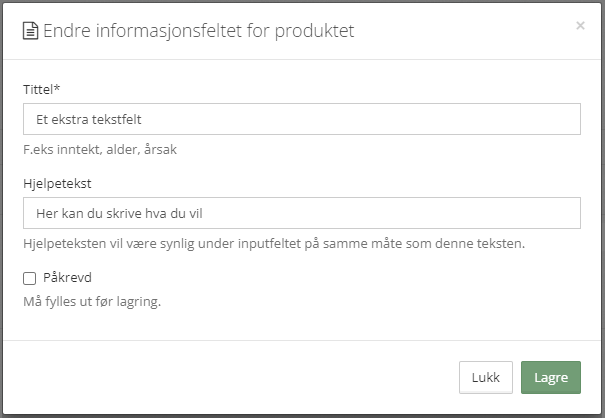Click the dimmed backdrop below the dialog
605x418 pixels.
point(302,416)
